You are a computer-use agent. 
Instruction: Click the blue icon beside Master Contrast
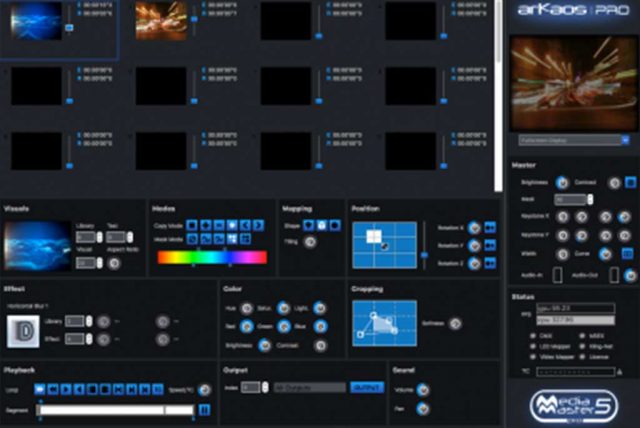(629, 183)
